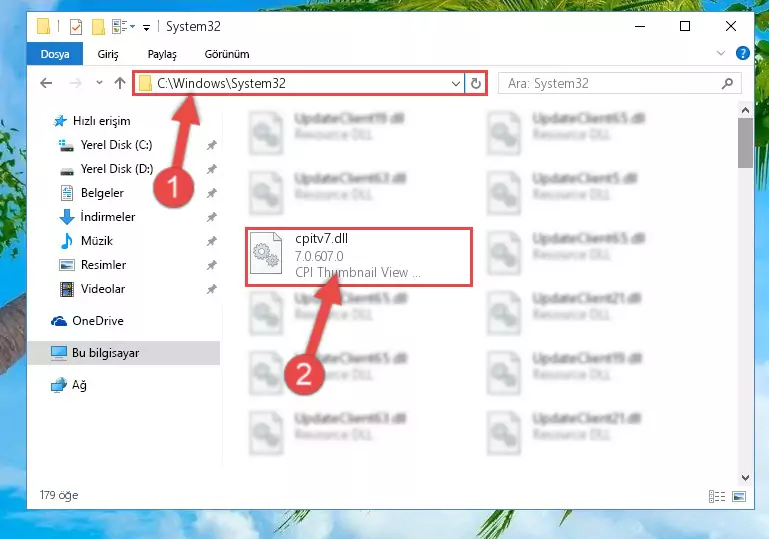
Task: Click pin icon next to Yerel Disk (C:)
Action: click(211, 145)
